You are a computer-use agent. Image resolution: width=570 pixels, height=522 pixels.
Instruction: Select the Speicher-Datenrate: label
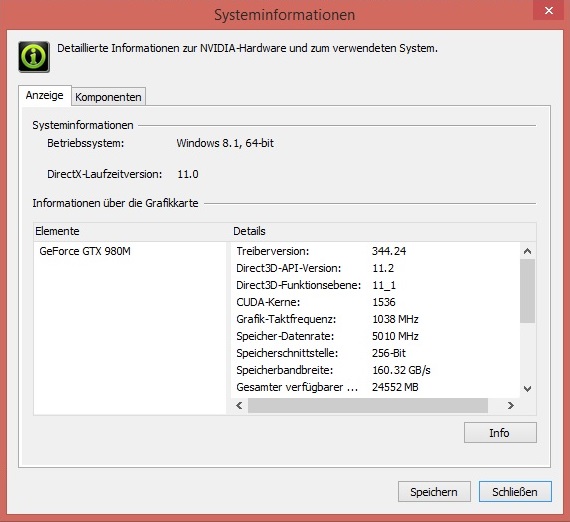[x=285, y=336]
